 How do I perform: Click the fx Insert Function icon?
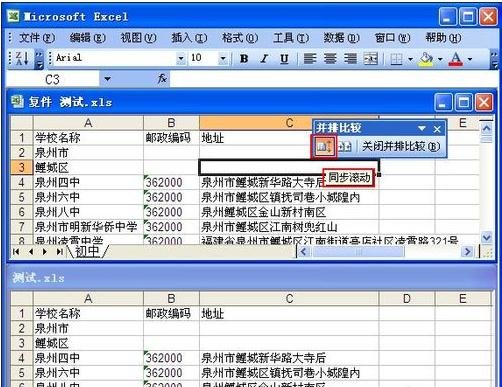point(162,79)
